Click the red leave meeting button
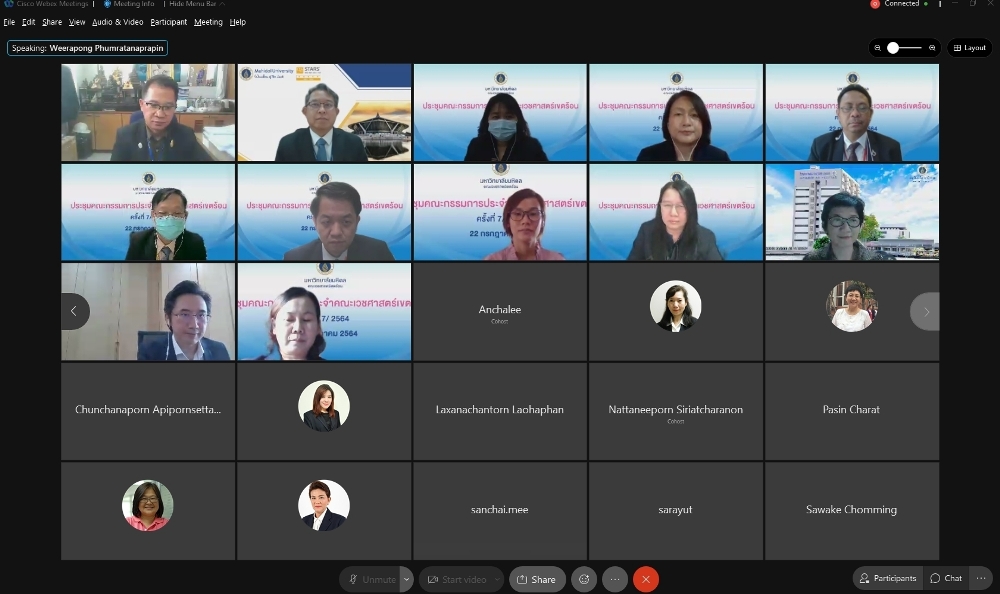 tap(646, 579)
